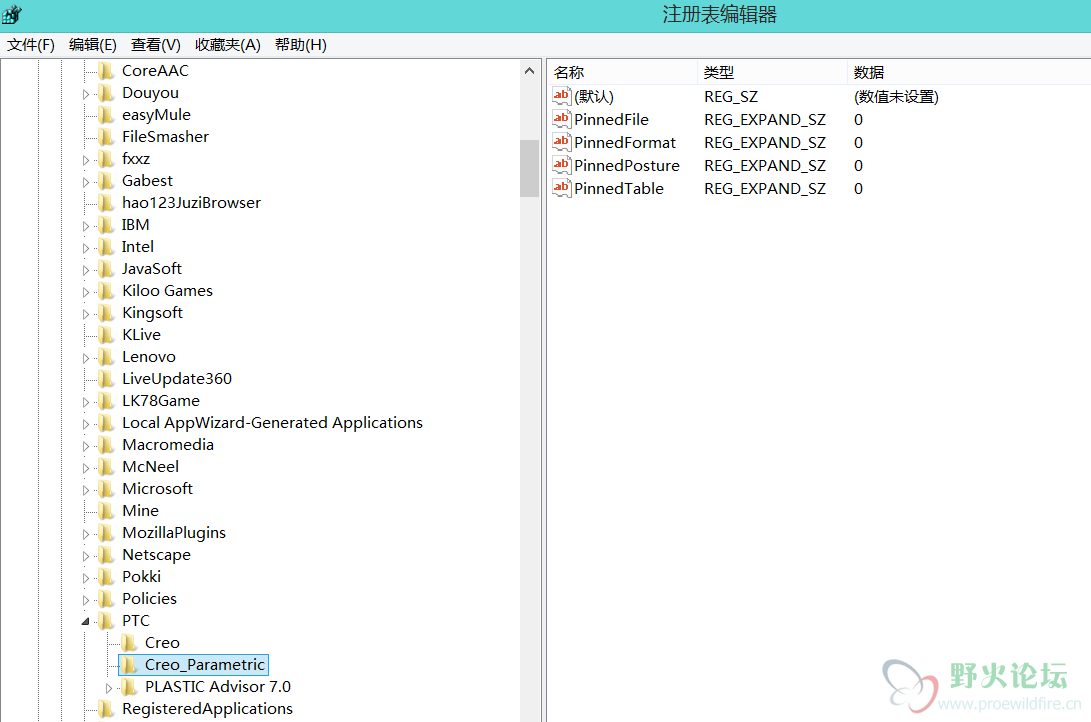
Task: Click the Netscape folder icon
Action: (x=106, y=555)
